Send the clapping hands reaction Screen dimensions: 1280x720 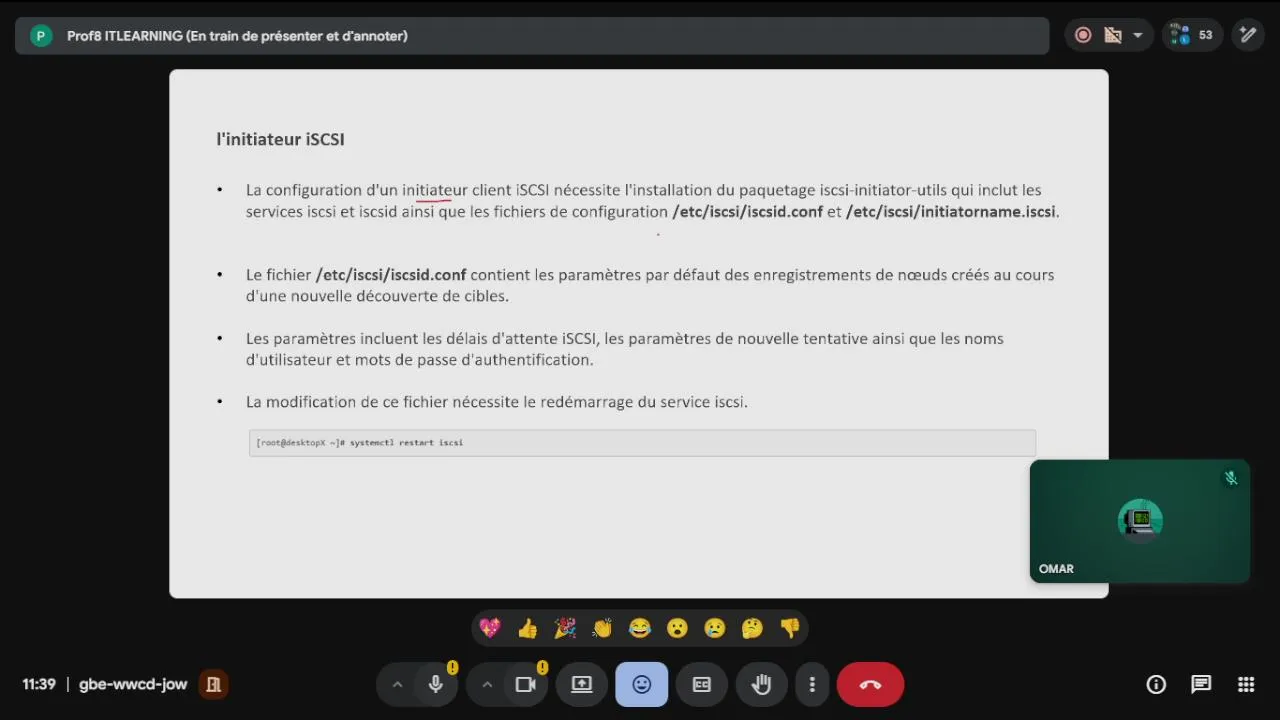(602, 628)
